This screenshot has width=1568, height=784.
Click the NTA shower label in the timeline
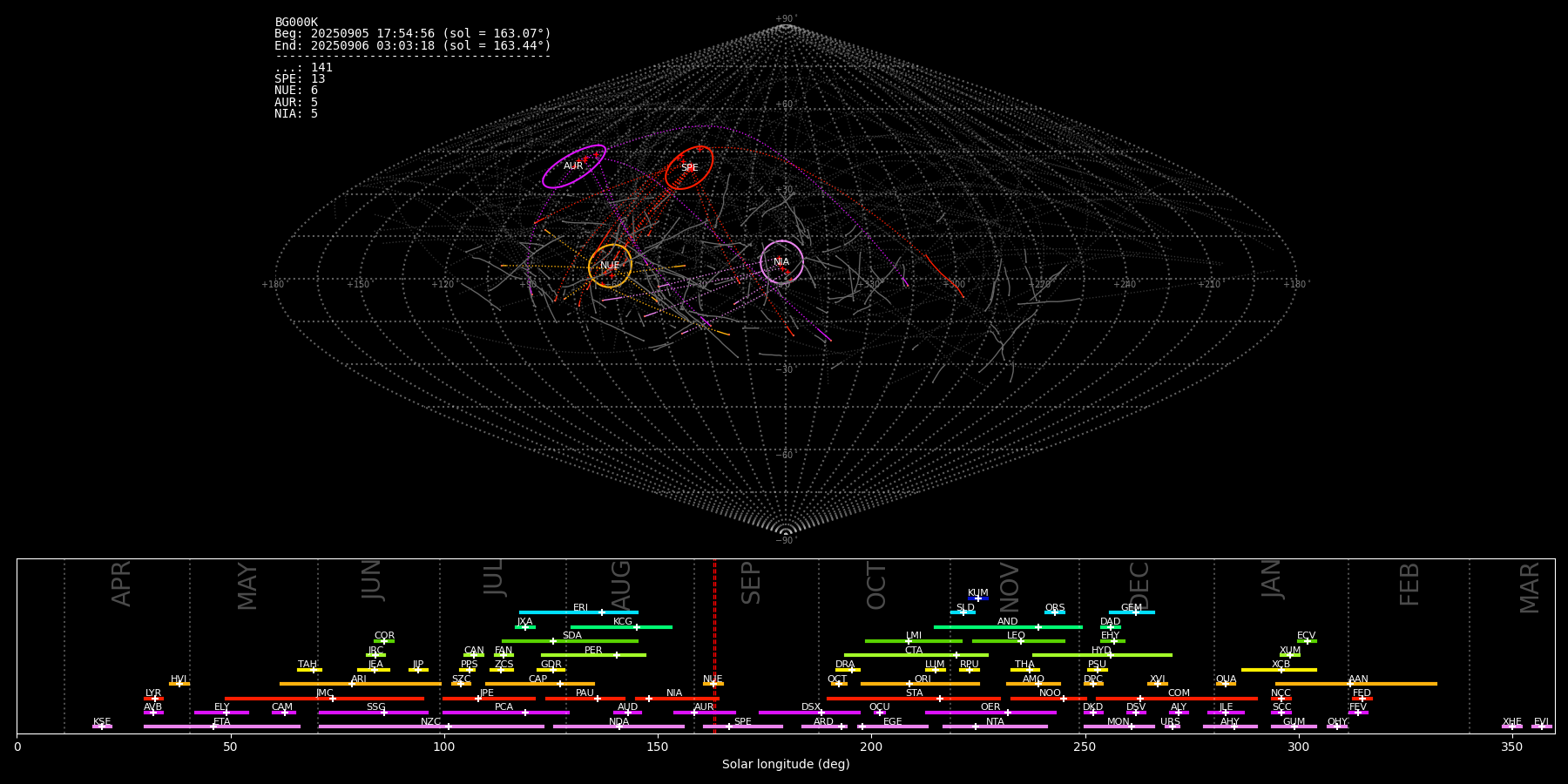995,722
